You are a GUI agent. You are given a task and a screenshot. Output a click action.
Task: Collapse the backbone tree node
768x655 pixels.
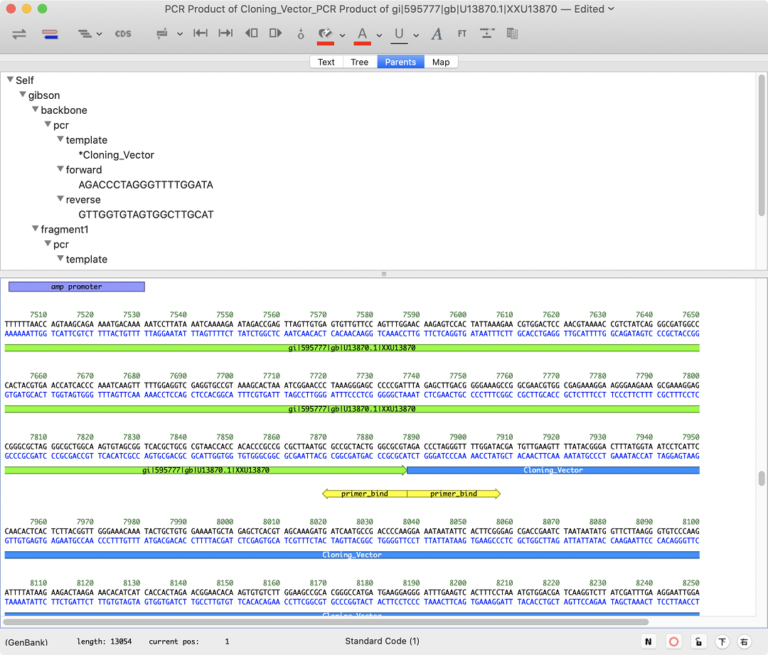tap(35, 109)
